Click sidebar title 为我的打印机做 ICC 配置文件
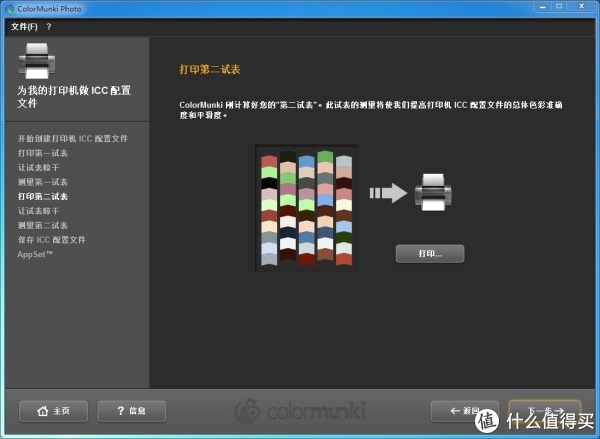The height and width of the screenshot is (439, 600). 74,96
